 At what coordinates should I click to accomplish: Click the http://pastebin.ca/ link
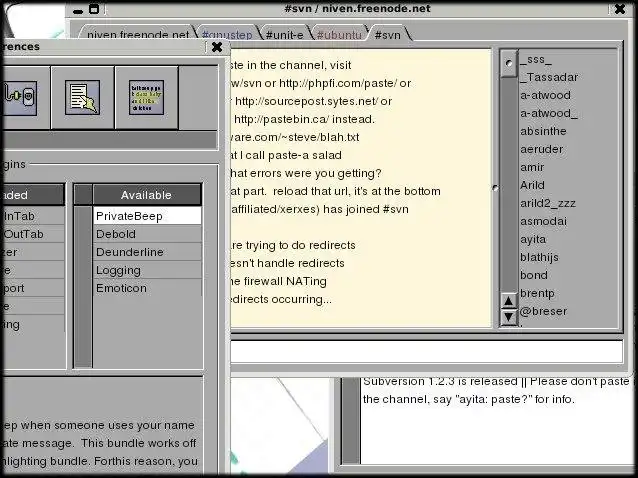point(282,119)
